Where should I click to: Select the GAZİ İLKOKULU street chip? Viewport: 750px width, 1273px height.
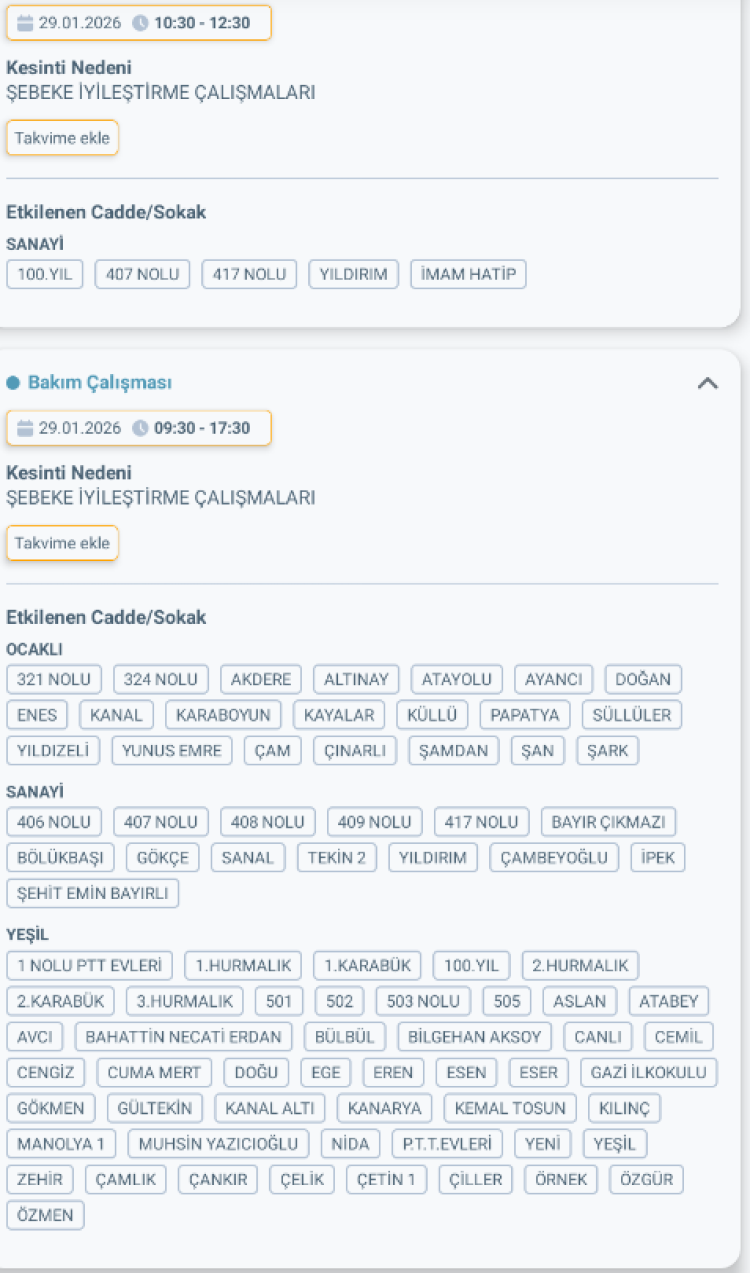pyautogui.click(x=649, y=1073)
